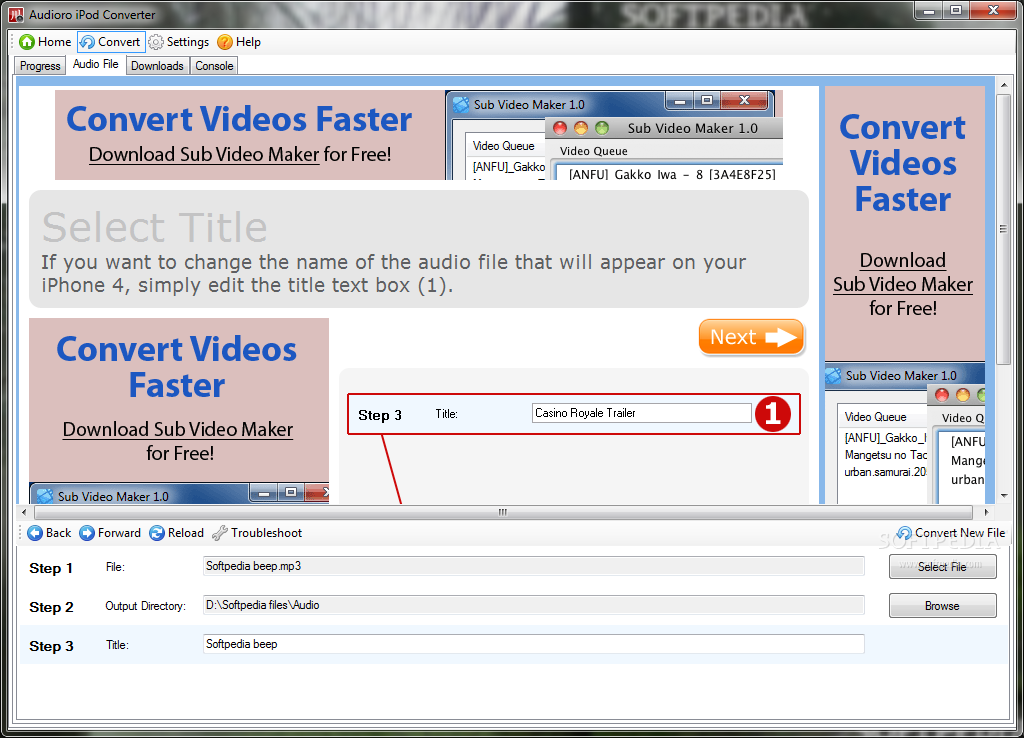
Task: Click the horizontal scrollbar thumb
Action: [503, 512]
